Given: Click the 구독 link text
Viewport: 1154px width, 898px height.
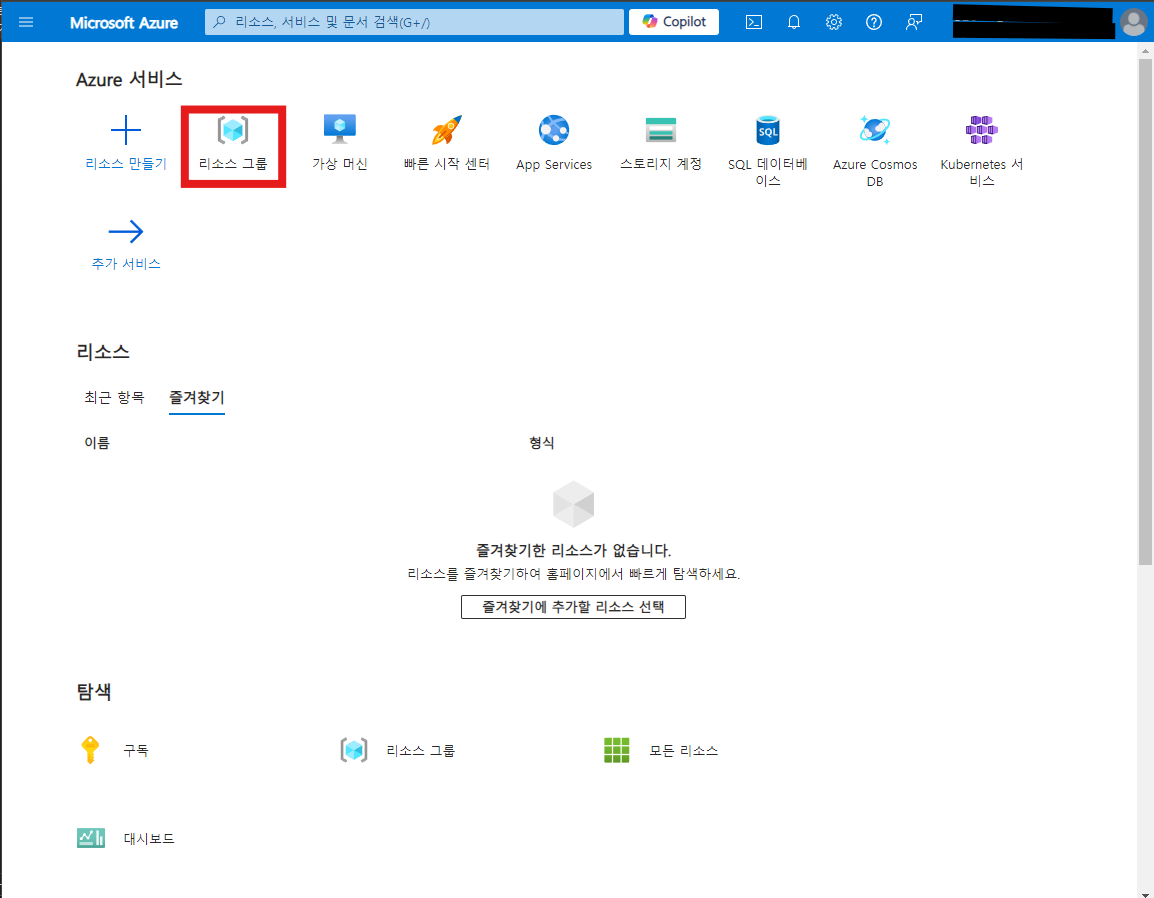Looking at the screenshot, I should (136, 750).
